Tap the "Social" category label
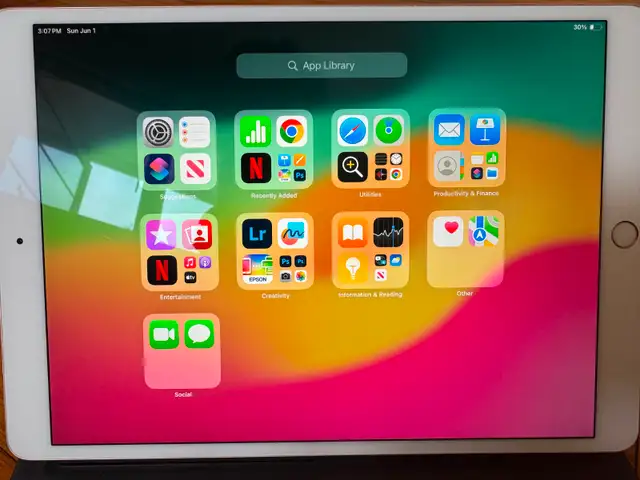The width and height of the screenshot is (640, 480). pyautogui.click(x=183, y=395)
